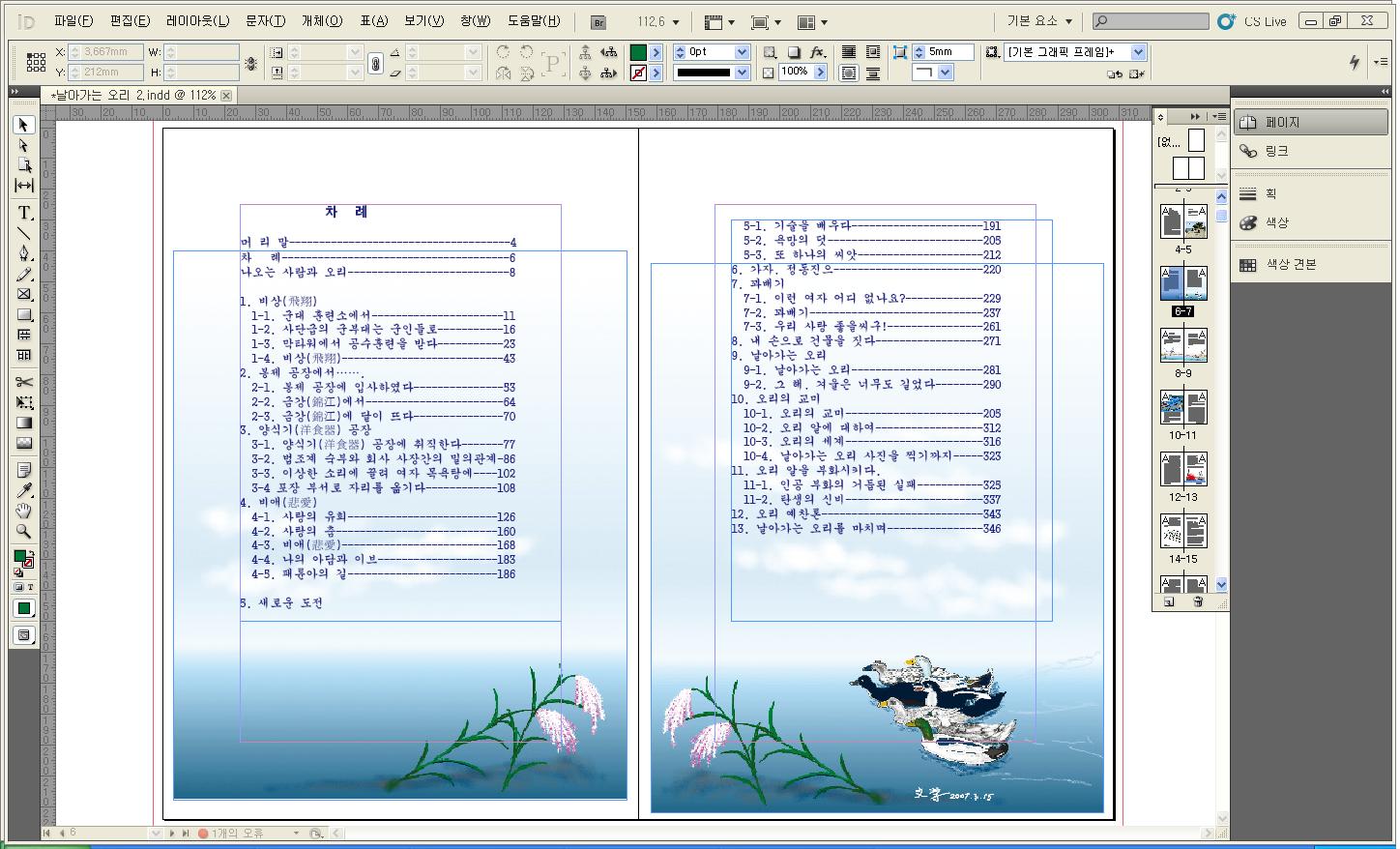
Task: Toggle formatting affects text button
Action: 30,587
